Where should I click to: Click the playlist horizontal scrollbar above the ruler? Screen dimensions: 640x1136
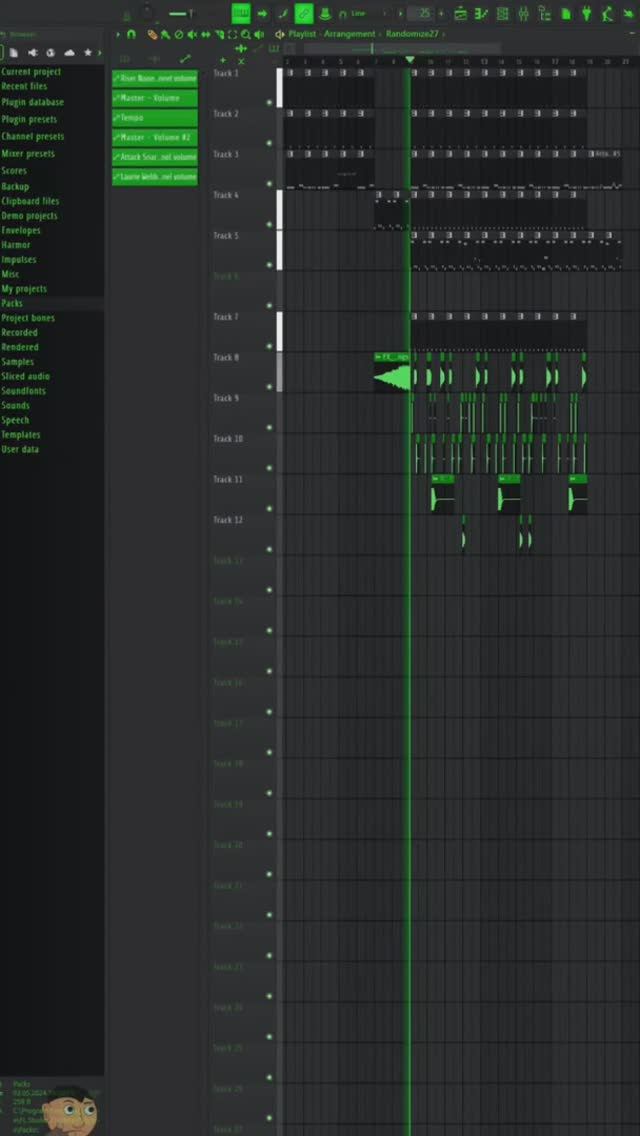point(402,49)
